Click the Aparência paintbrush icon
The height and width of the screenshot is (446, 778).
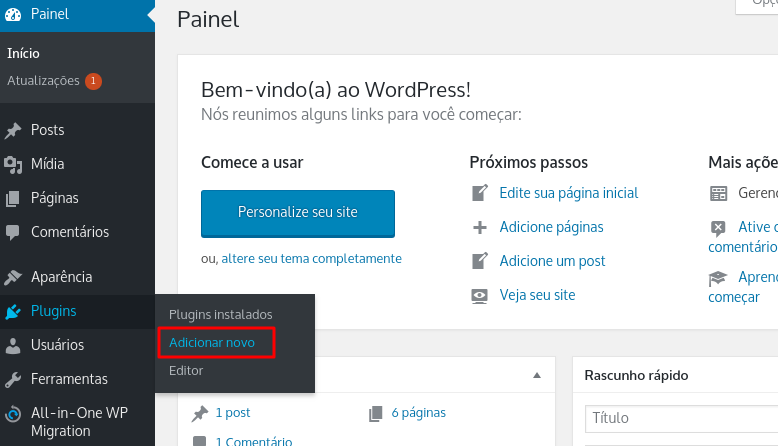pyautogui.click(x=13, y=277)
